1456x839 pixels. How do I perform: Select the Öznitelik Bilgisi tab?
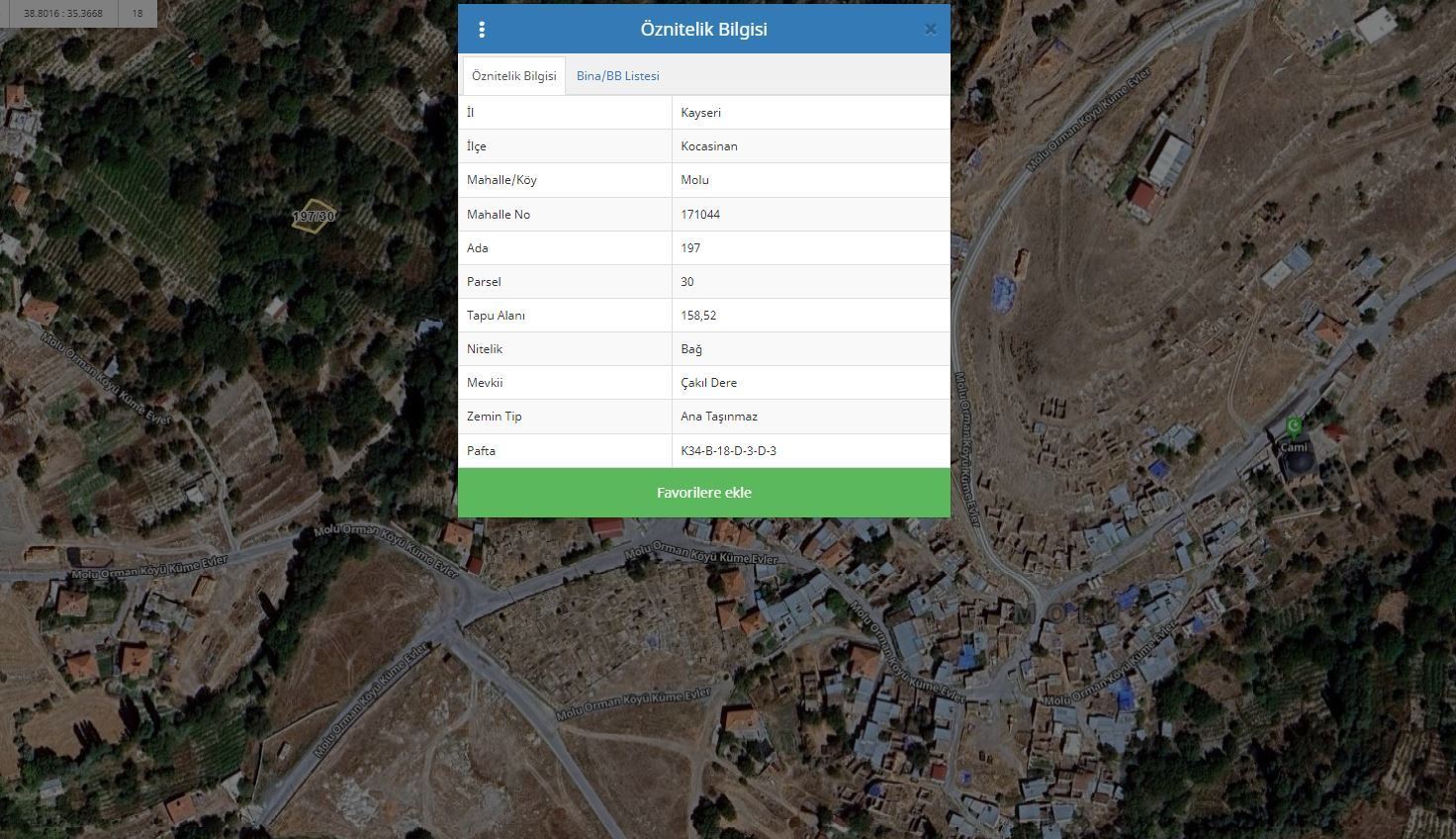click(513, 76)
